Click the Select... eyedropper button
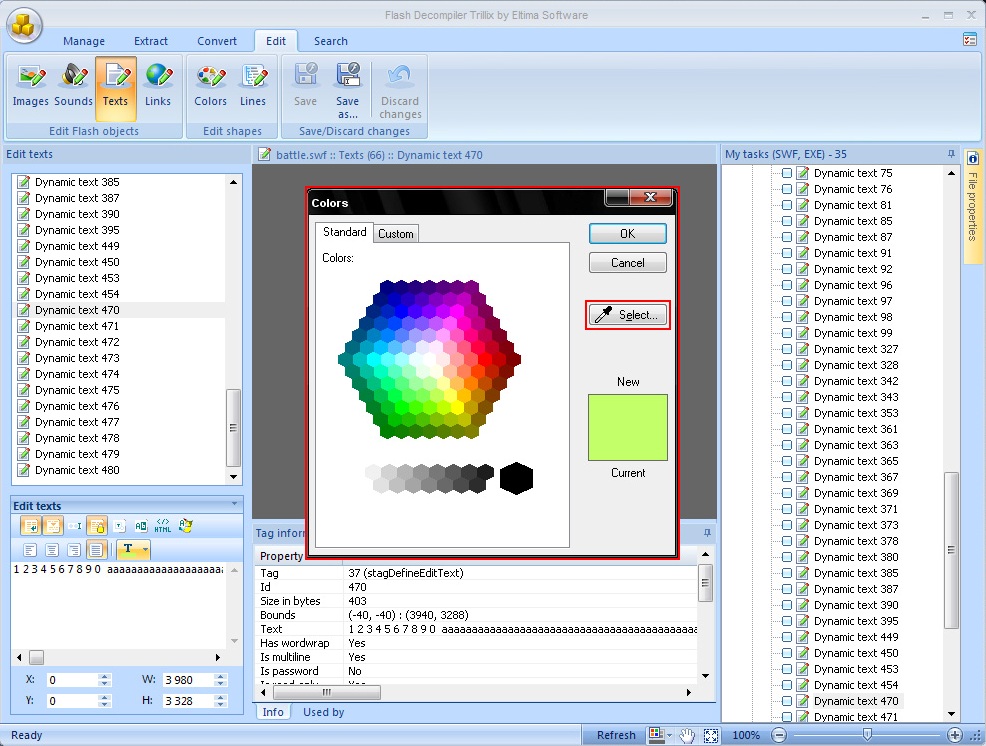 coord(628,315)
